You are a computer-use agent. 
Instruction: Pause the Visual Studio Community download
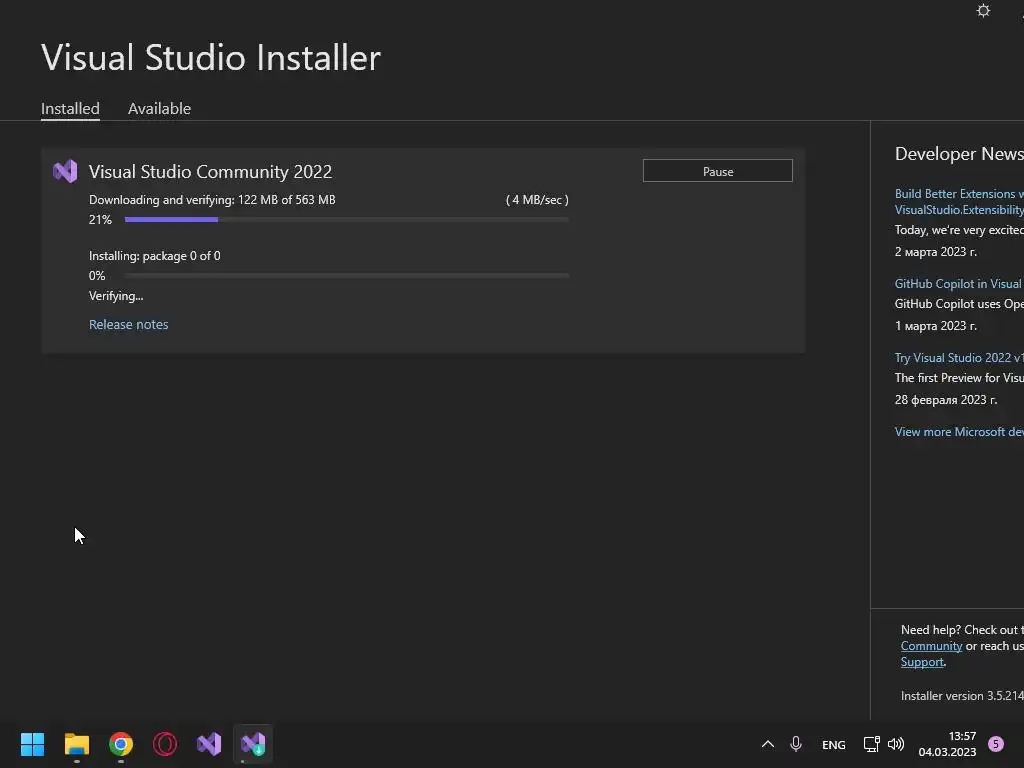tap(718, 171)
